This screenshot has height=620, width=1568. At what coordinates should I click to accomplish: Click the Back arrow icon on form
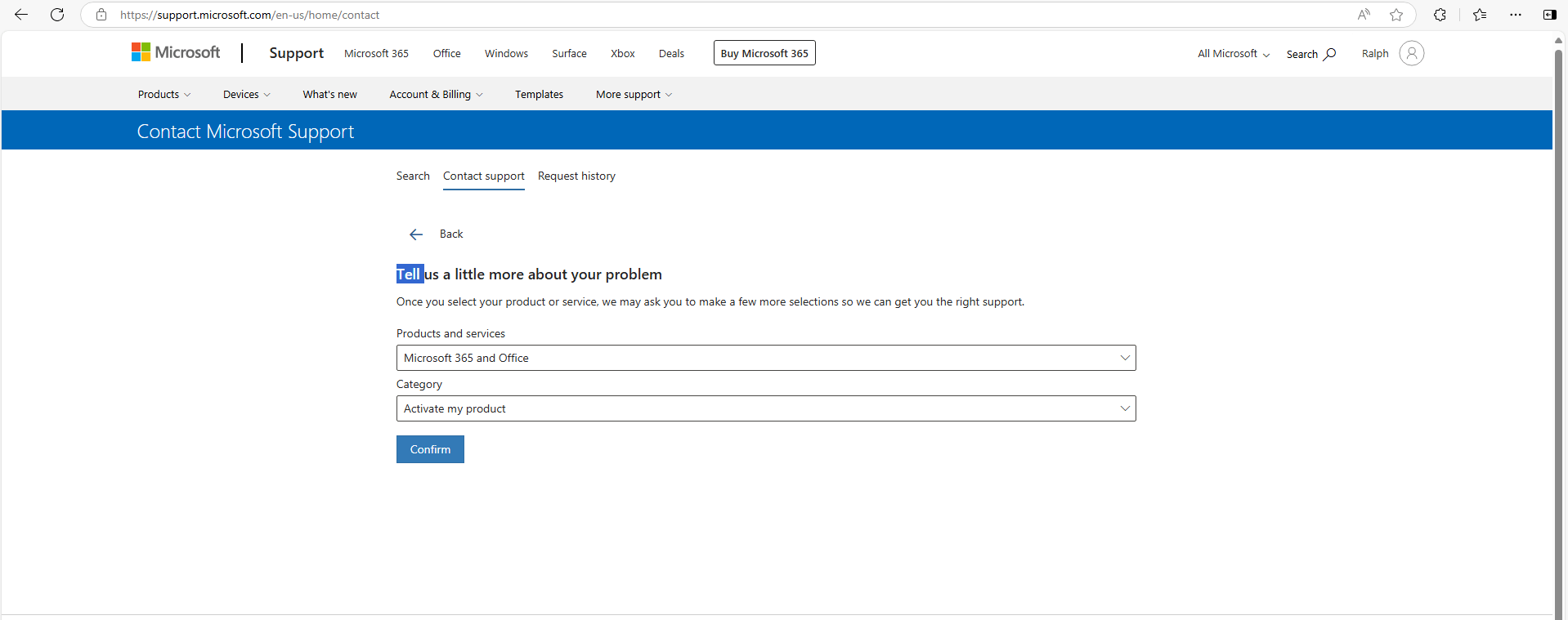pyautogui.click(x=416, y=234)
